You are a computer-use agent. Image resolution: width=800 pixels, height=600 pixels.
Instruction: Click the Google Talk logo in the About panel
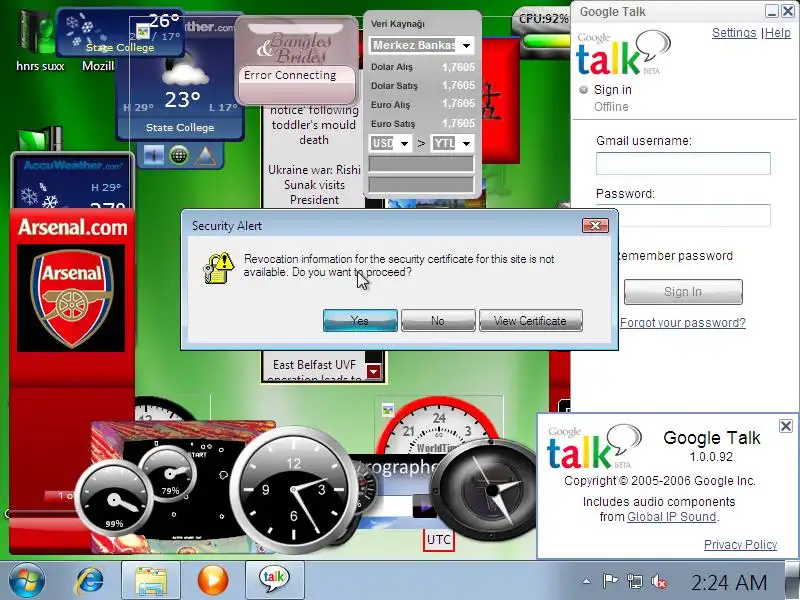tap(594, 446)
